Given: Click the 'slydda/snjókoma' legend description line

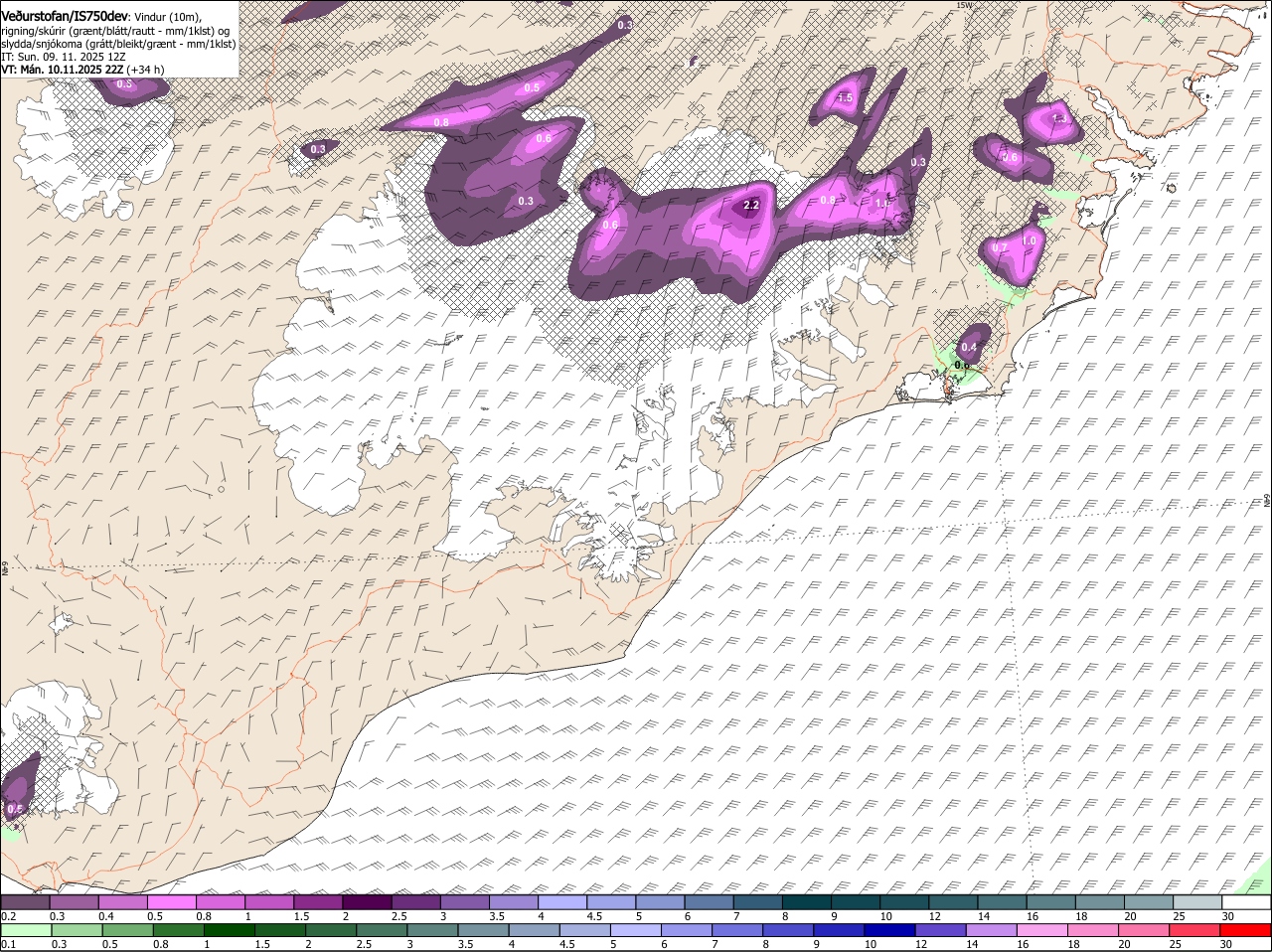Looking at the screenshot, I should [x=118, y=44].
